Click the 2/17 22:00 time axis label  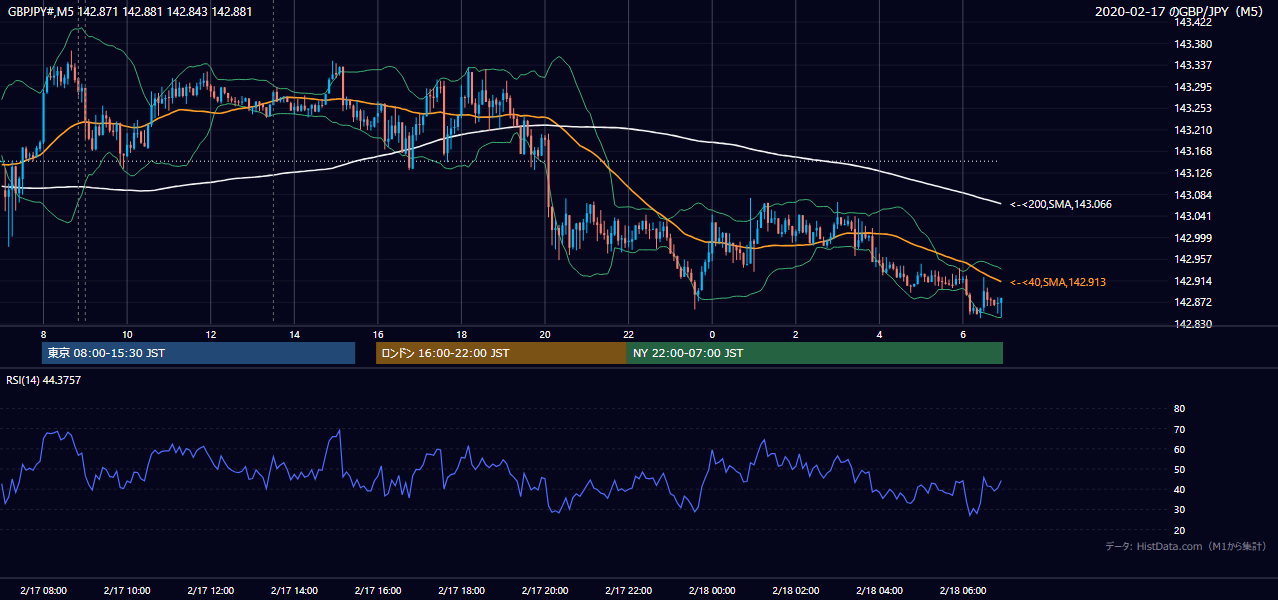[x=628, y=591]
